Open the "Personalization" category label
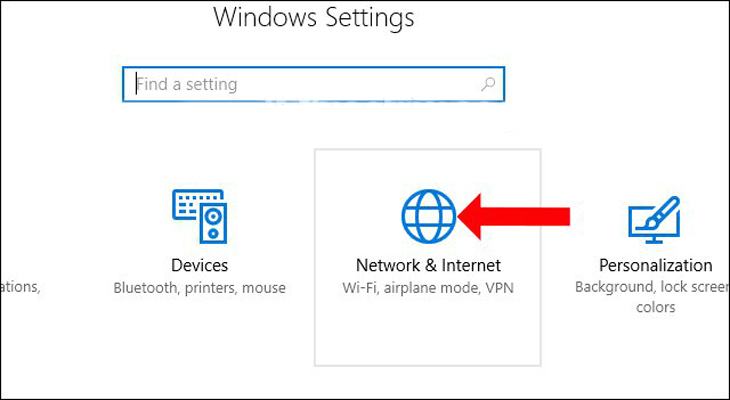This screenshot has width=730, height=400. [655, 265]
